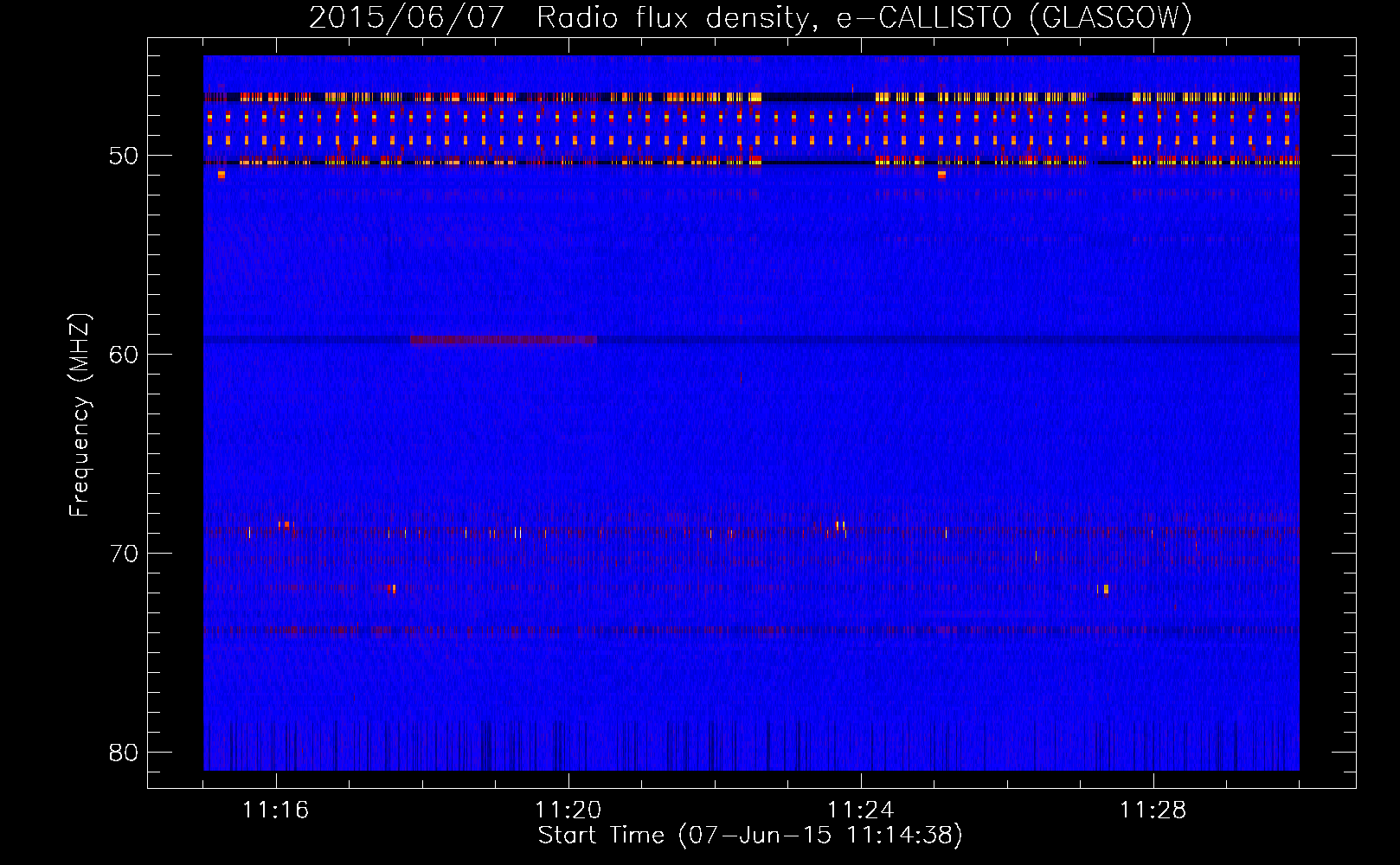Click the '50' frequency tick label
The image size is (1400, 865).
(x=124, y=156)
